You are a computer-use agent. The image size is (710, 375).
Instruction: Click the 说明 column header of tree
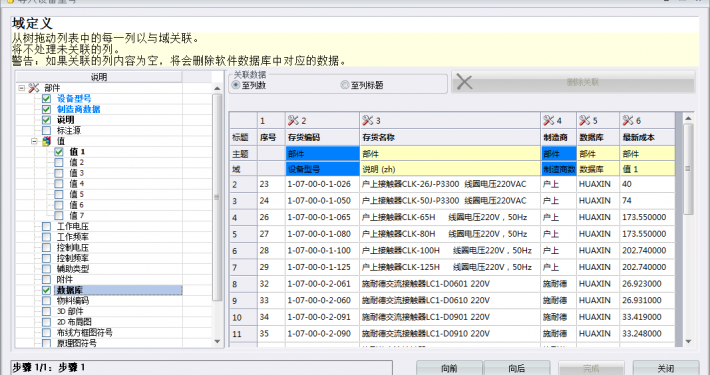coord(99,77)
